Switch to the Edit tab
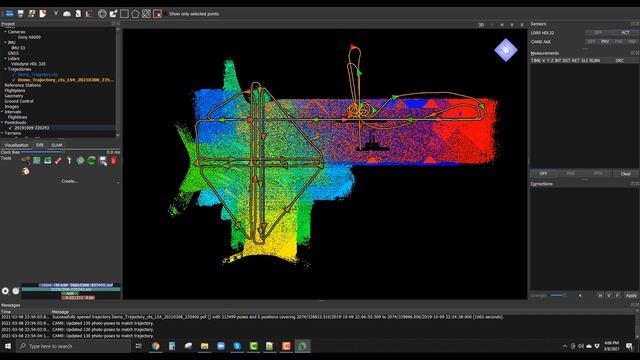This screenshot has height=360, width=640. 40,145
